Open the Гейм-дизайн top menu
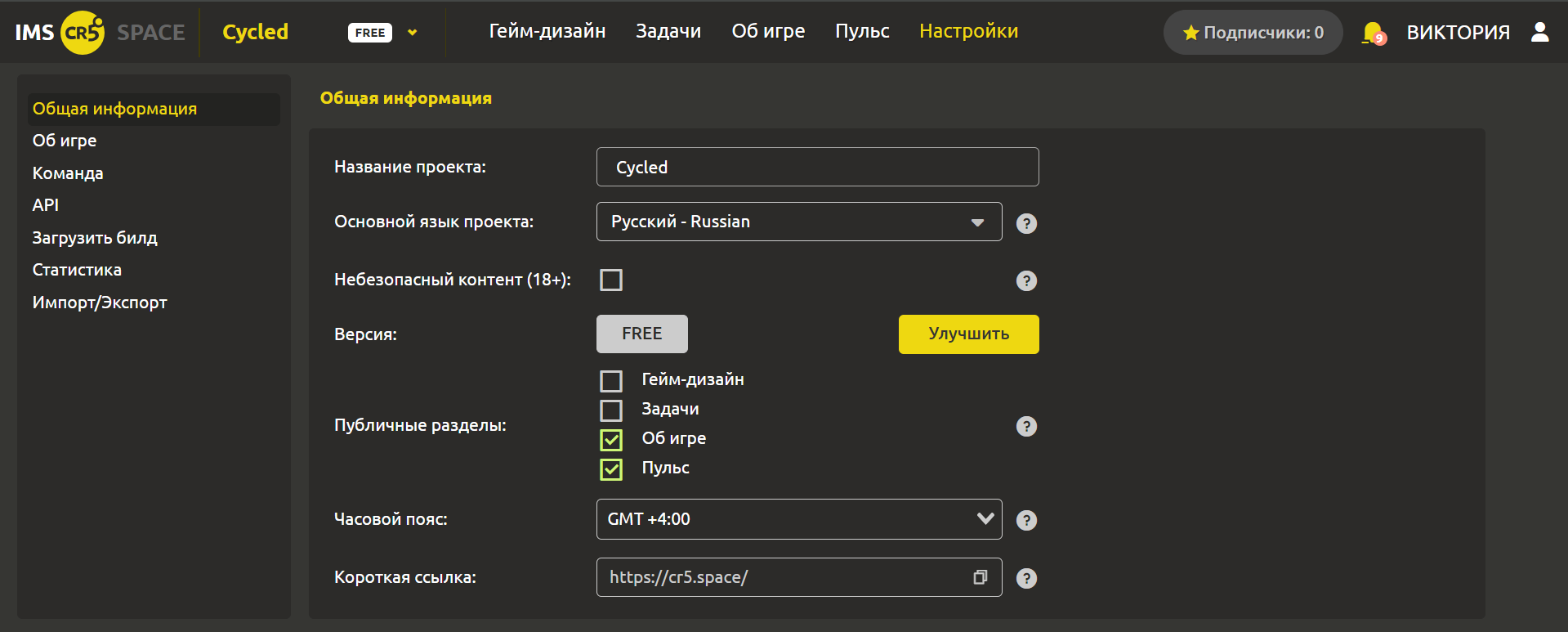 point(547,31)
